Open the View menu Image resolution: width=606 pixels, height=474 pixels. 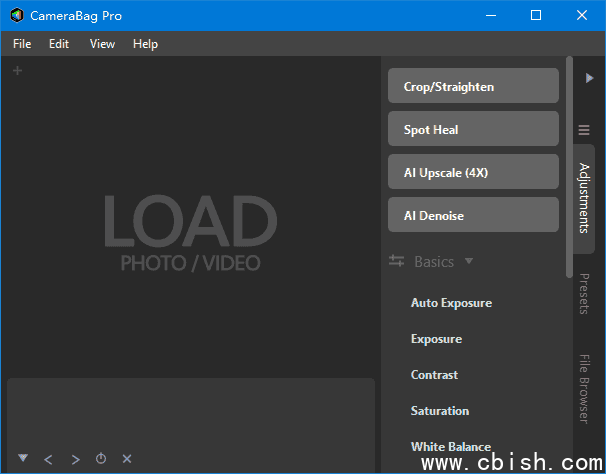pyautogui.click(x=102, y=44)
